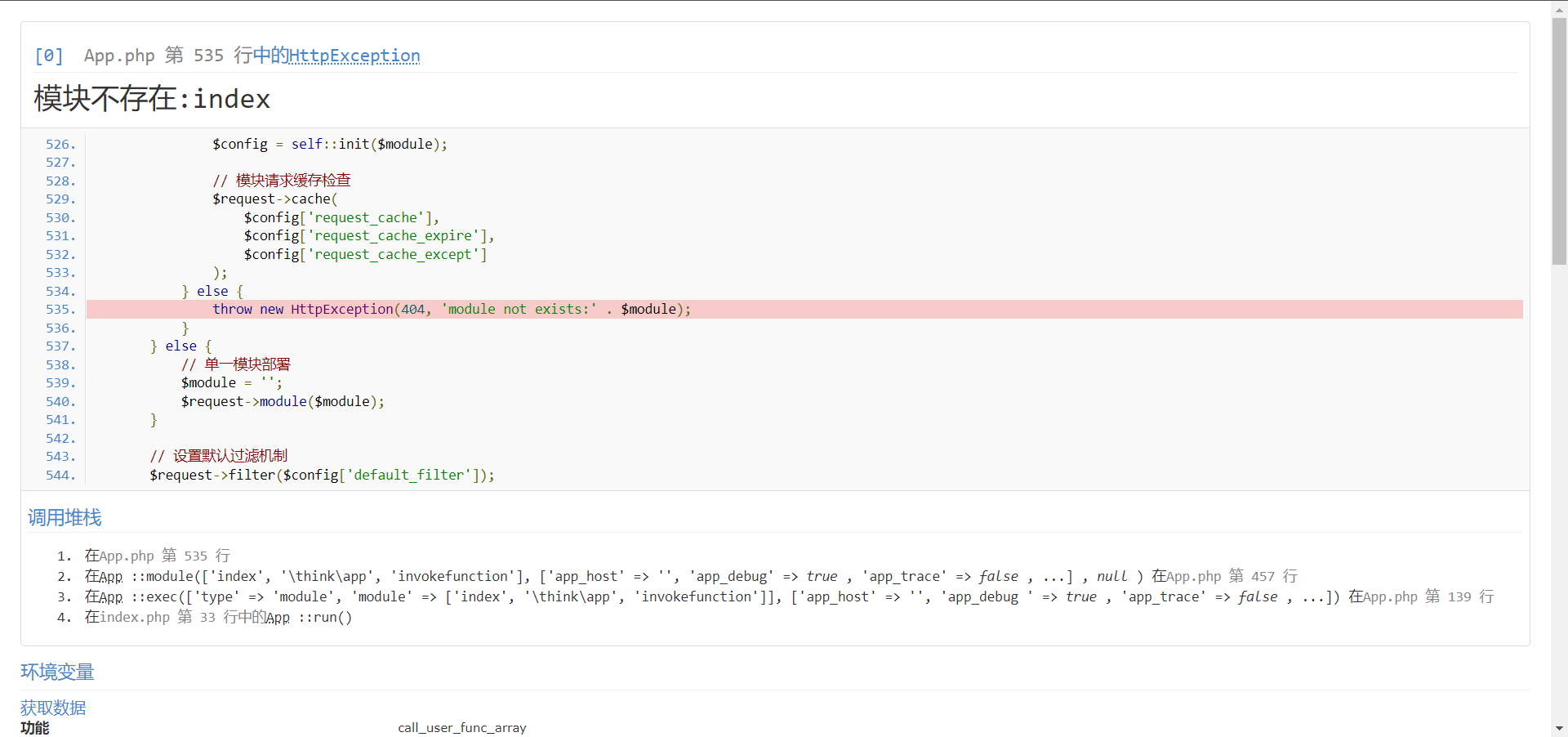1568x737 pixels.
Task: Click the 功能 label
Action: point(35,728)
